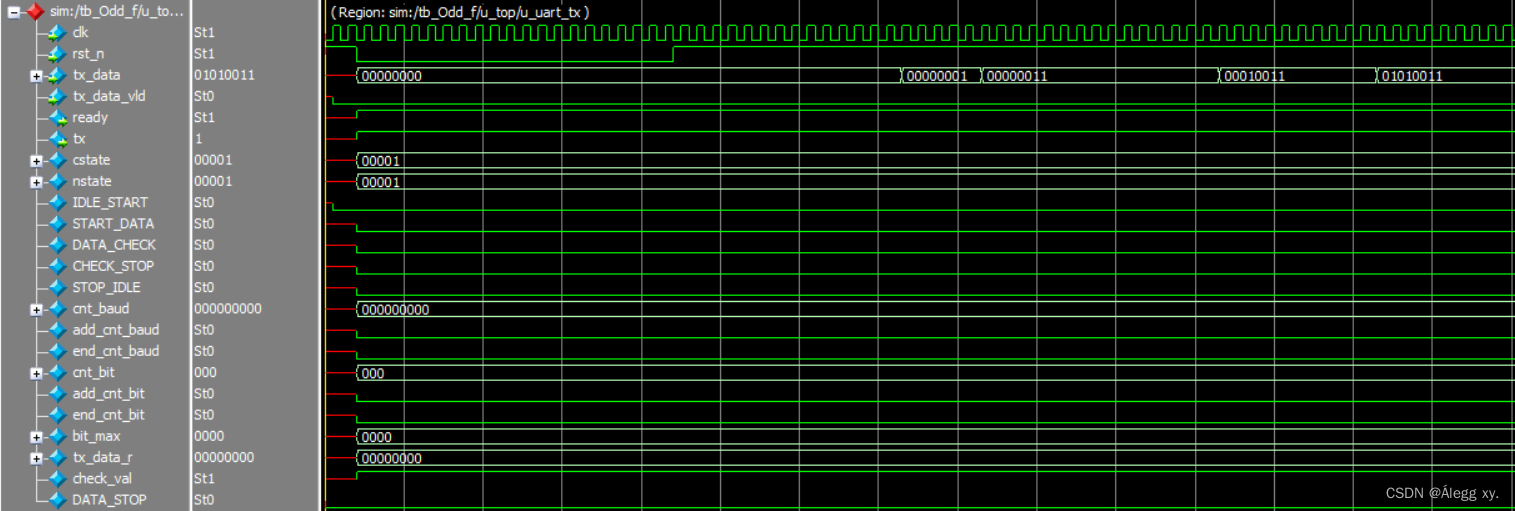
Task: Expand the cstate signal bus
Action: (x=37, y=160)
